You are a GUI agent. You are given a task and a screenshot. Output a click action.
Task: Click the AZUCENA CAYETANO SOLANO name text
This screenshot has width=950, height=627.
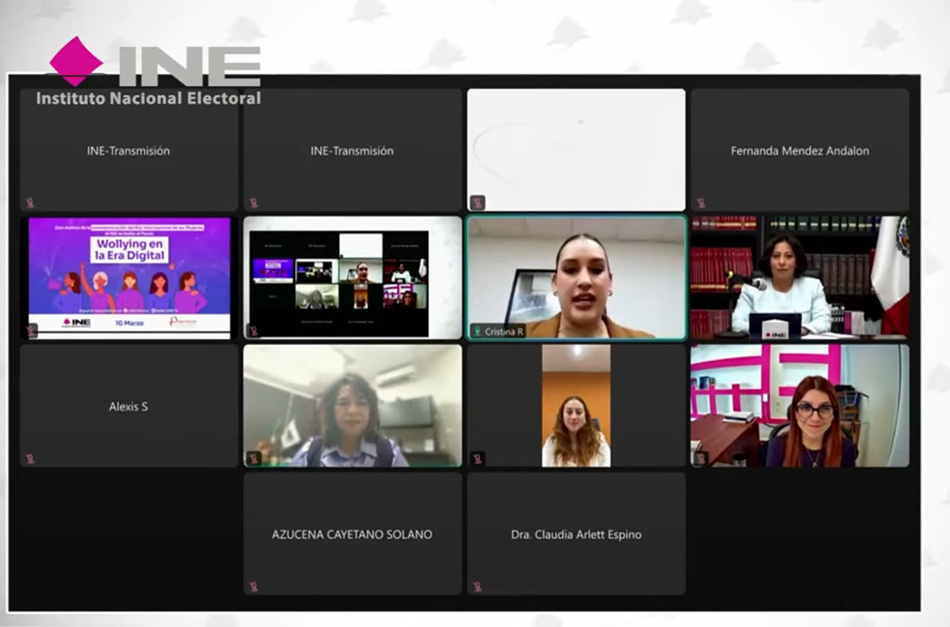coord(352,535)
